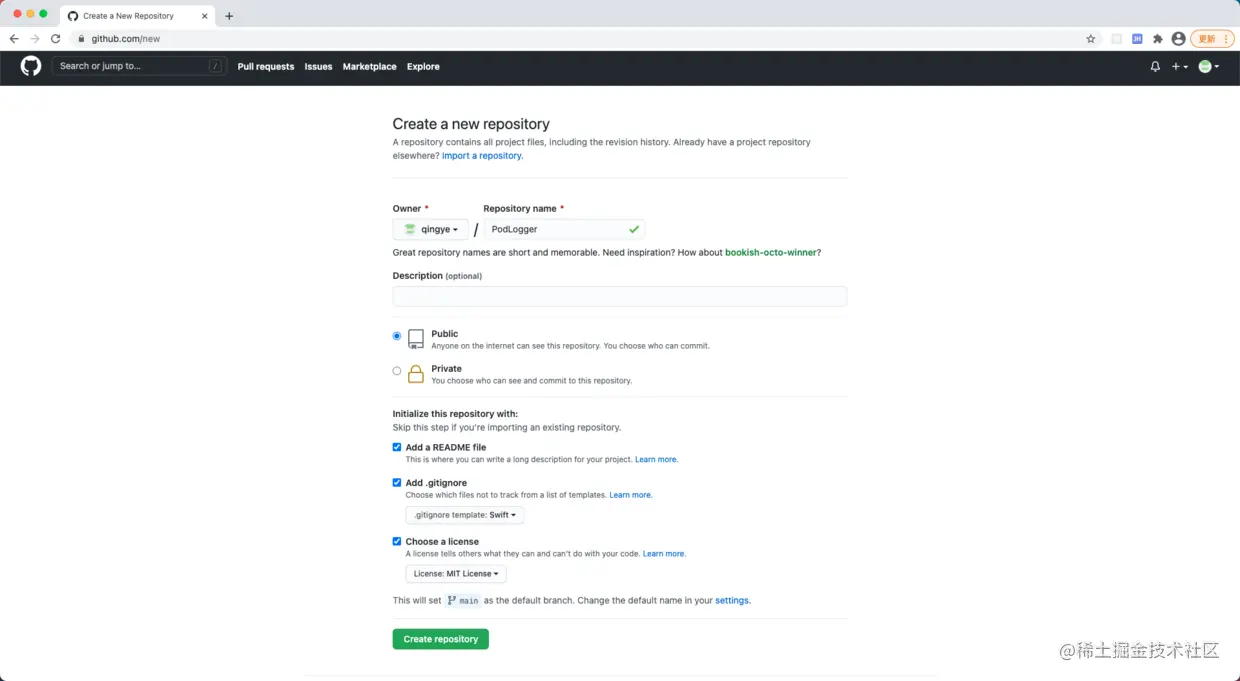
Task: Click the Description input field
Action: pyautogui.click(x=620, y=296)
